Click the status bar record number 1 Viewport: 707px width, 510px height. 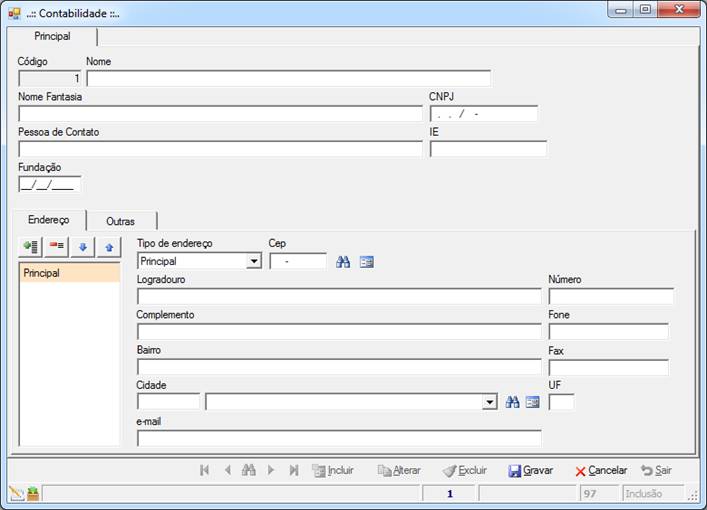449,493
